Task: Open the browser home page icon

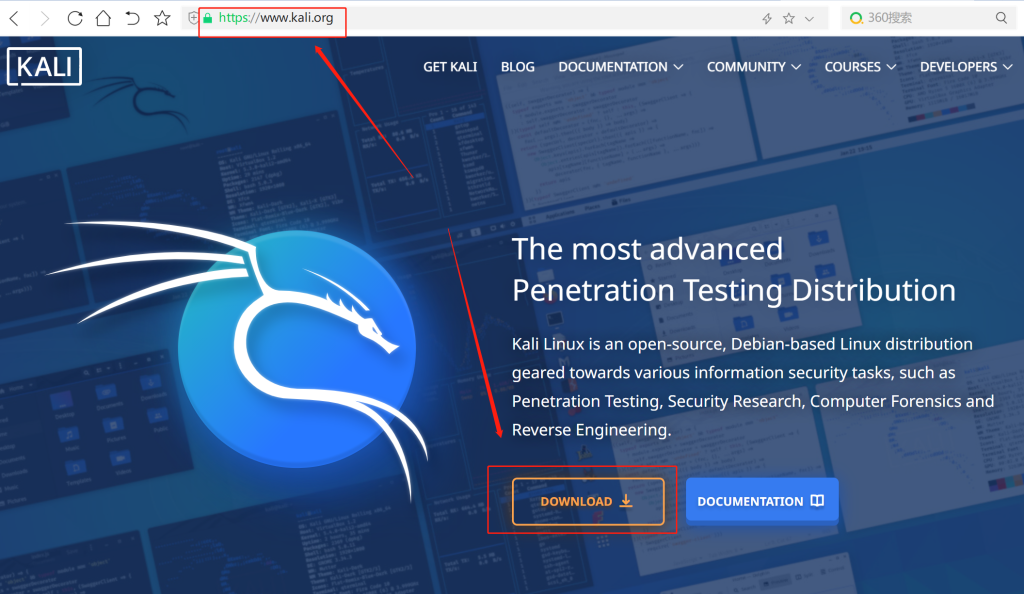Action: 103,18
